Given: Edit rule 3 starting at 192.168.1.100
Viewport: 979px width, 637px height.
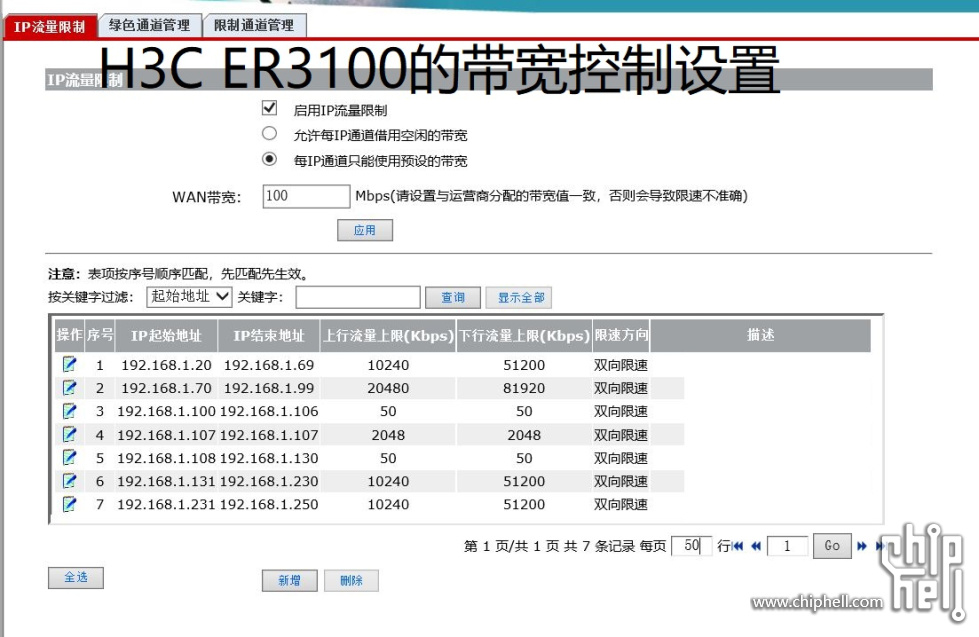Looking at the screenshot, I should point(69,411).
